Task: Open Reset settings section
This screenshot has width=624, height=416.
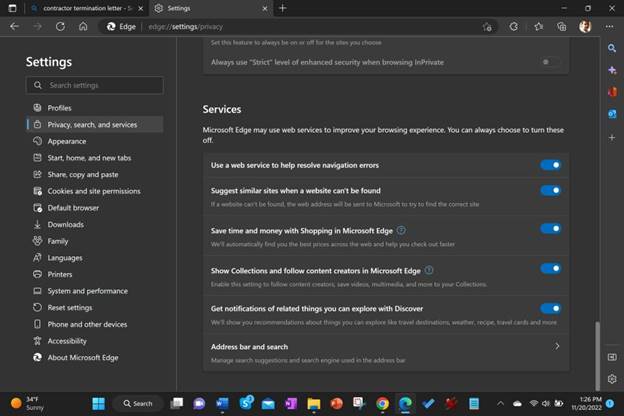Action: click(95, 308)
